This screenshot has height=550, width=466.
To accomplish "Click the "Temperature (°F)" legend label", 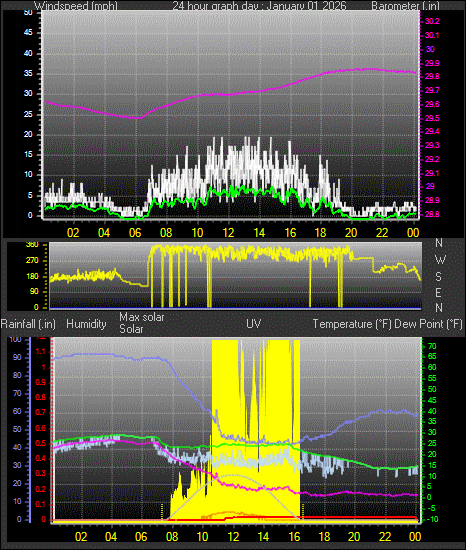I will click(x=352, y=324).
